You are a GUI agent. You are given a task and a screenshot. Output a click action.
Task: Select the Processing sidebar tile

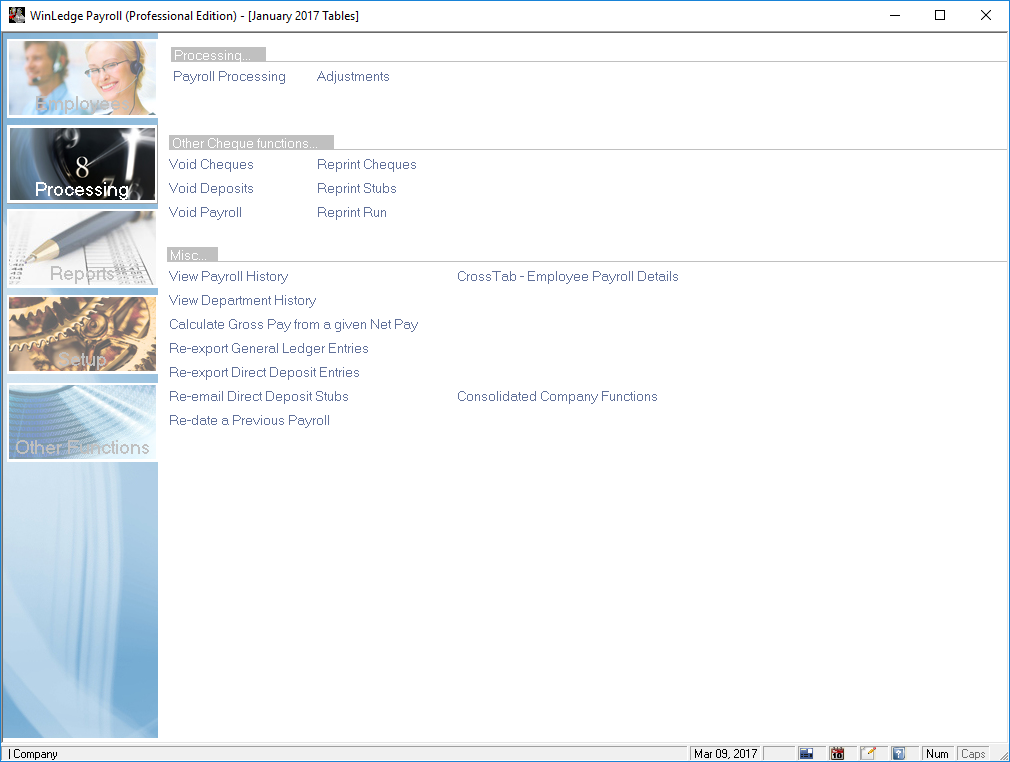(x=82, y=164)
